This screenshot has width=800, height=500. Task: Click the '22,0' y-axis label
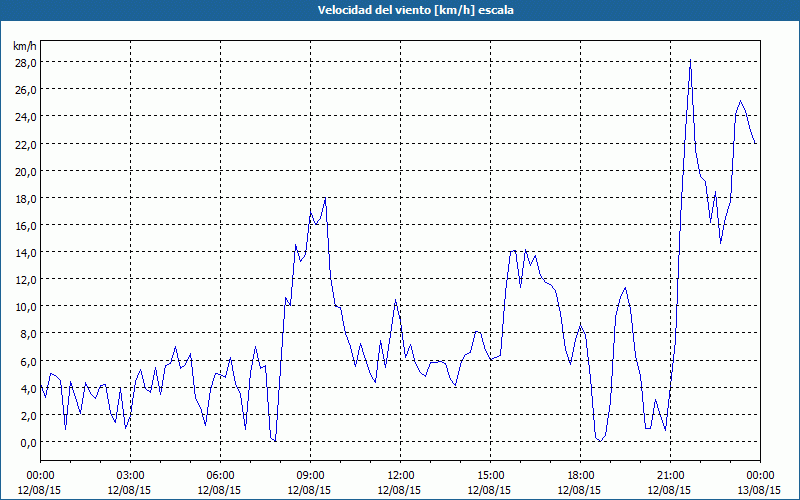tap(25, 144)
